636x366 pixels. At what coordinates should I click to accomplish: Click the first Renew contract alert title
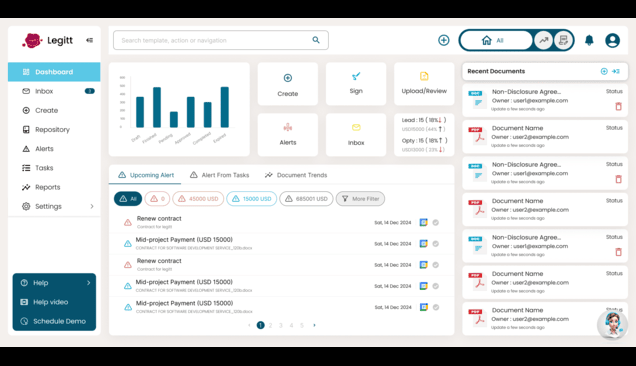tap(159, 218)
